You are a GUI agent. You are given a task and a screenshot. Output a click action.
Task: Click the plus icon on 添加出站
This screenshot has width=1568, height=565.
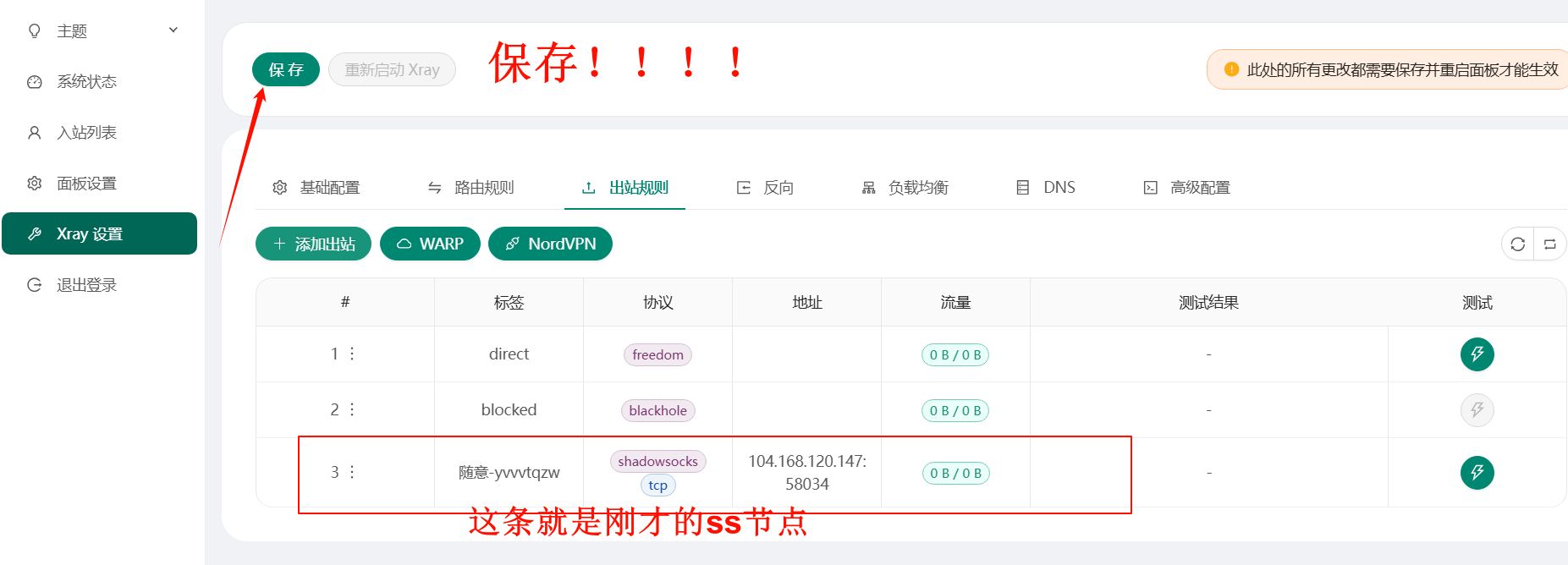pos(279,244)
